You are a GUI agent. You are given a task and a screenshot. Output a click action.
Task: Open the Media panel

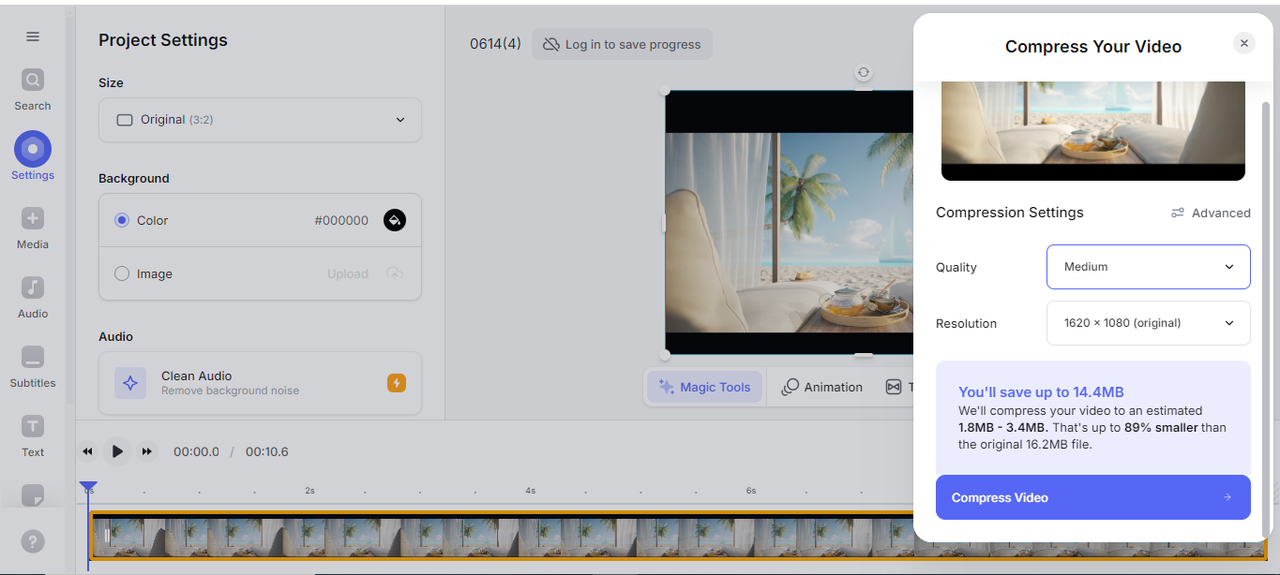click(33, 228)
